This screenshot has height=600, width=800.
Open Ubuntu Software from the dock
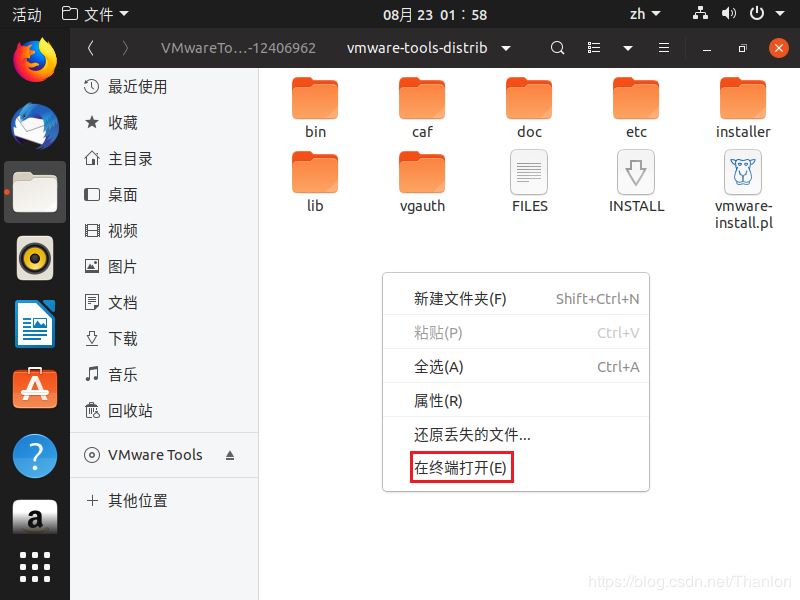coord(35,388)
